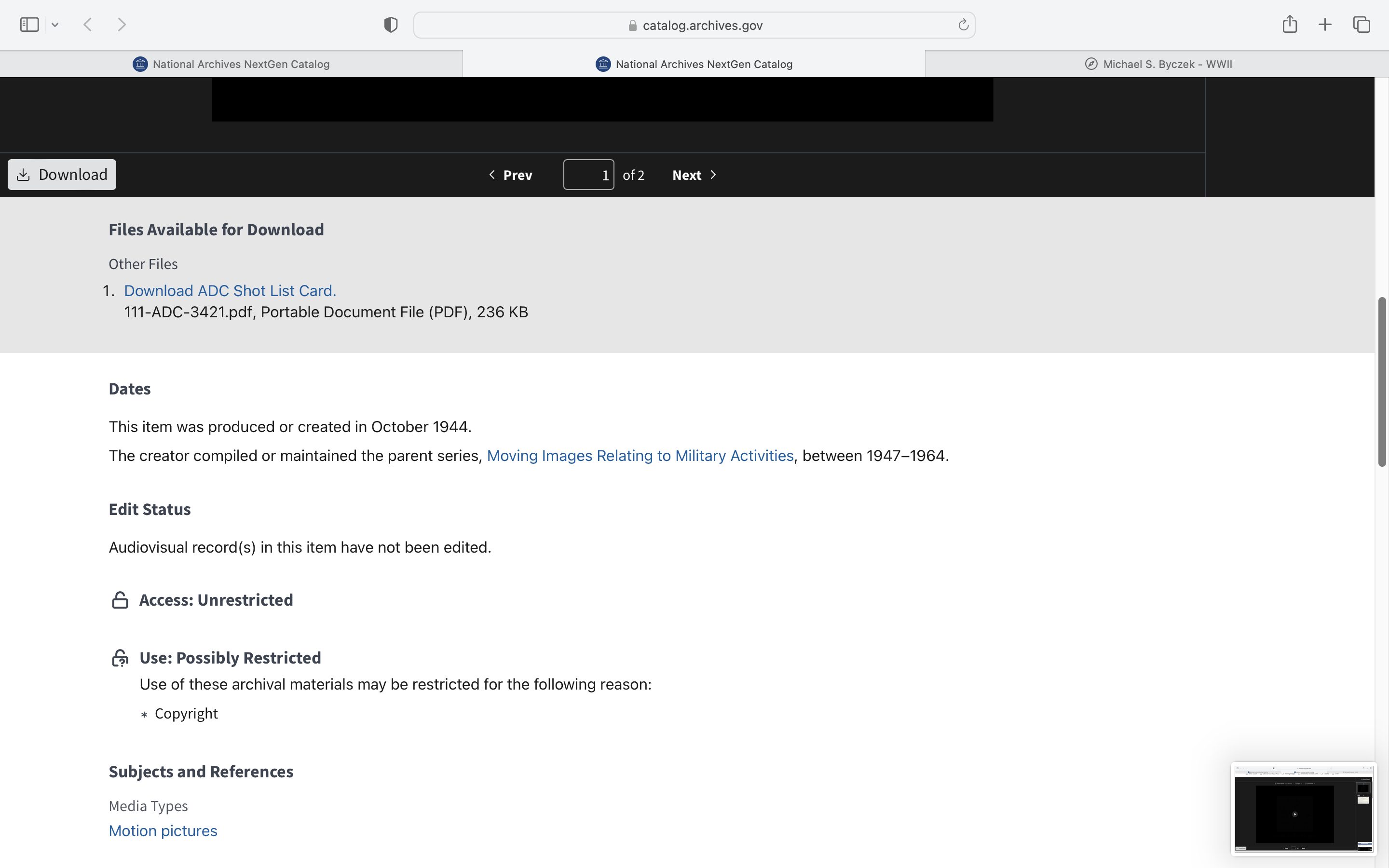Open a new tab with the plus icon
This screenshot has width=1389, height=868.
[1325, 25]
